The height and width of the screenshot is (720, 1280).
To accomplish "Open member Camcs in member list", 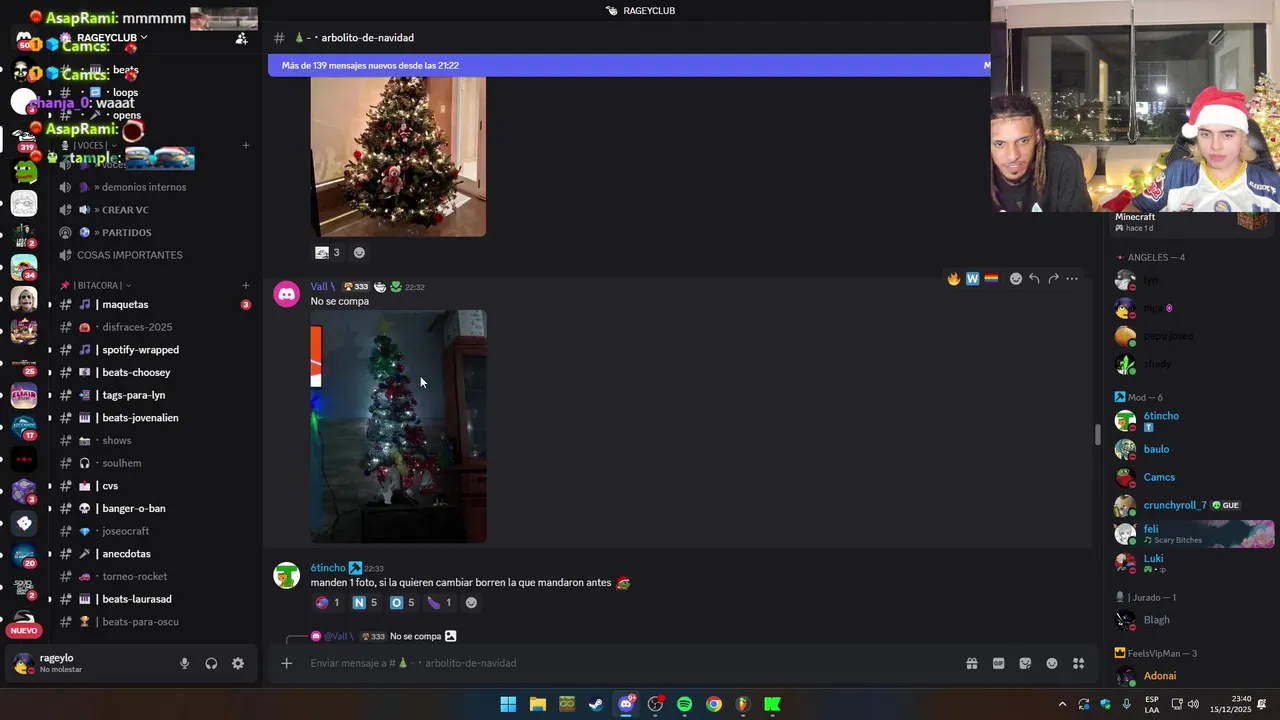I will pos(1159,477).
